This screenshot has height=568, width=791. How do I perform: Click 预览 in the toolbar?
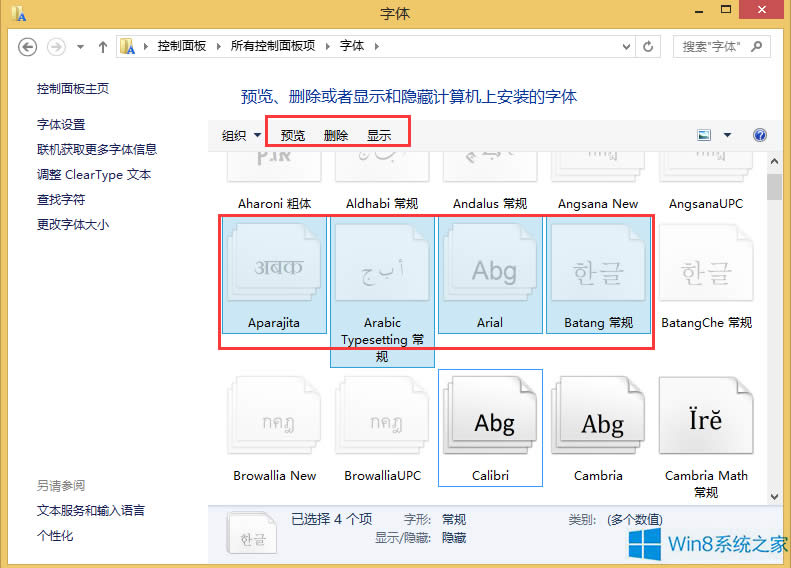pyautogui.click(x=293, y=135)
